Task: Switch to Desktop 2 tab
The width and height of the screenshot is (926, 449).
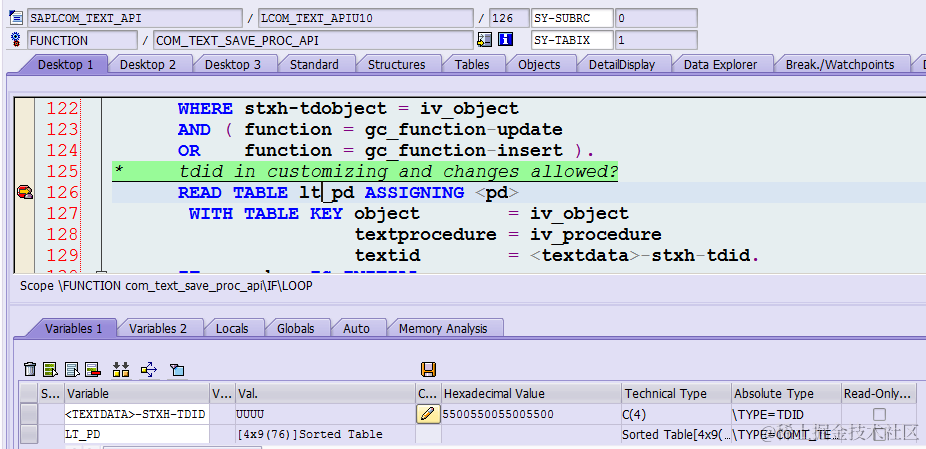Action: 148,64
